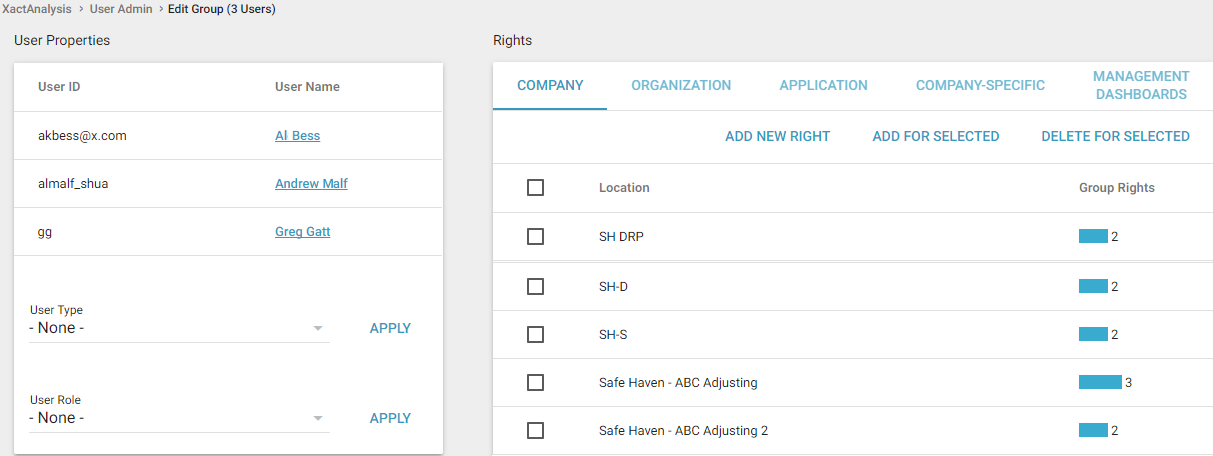The width and height of the screenshot is (1213, 456).
Task: Check the SH-D location checkbox
Action: pyautogui.click(x=535, y=287)
